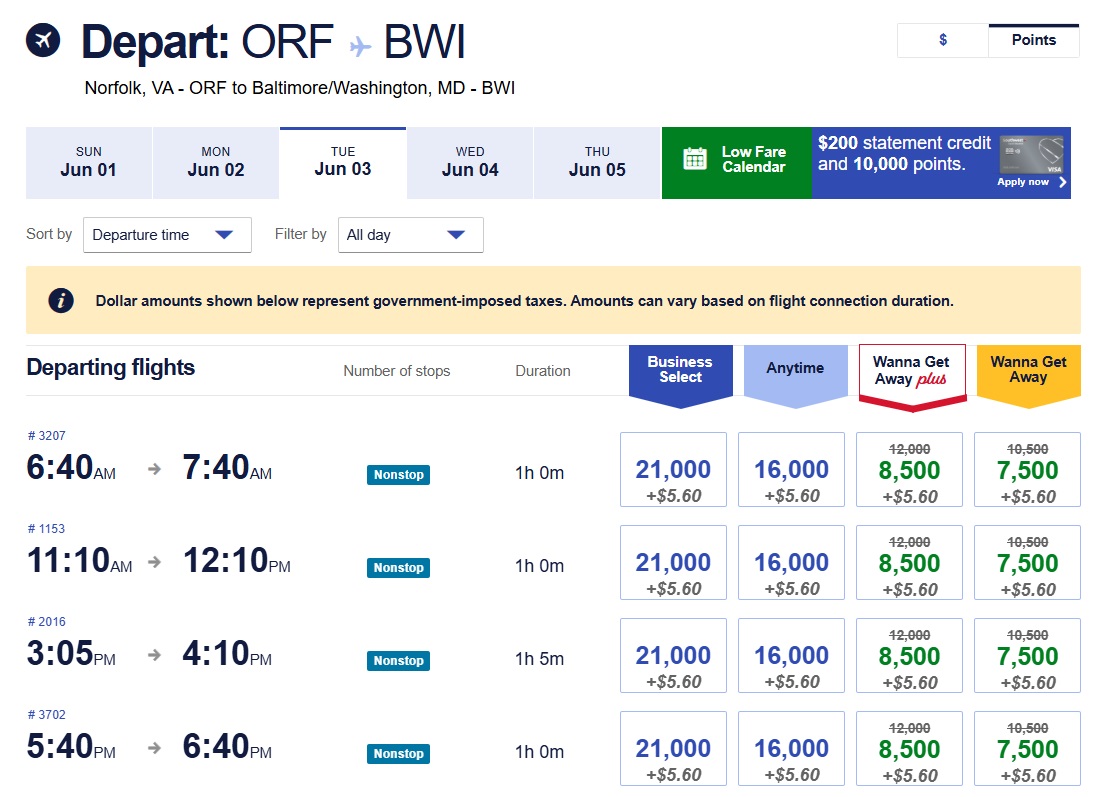Select the MON Jun 02 date tab

coord(215,163)
